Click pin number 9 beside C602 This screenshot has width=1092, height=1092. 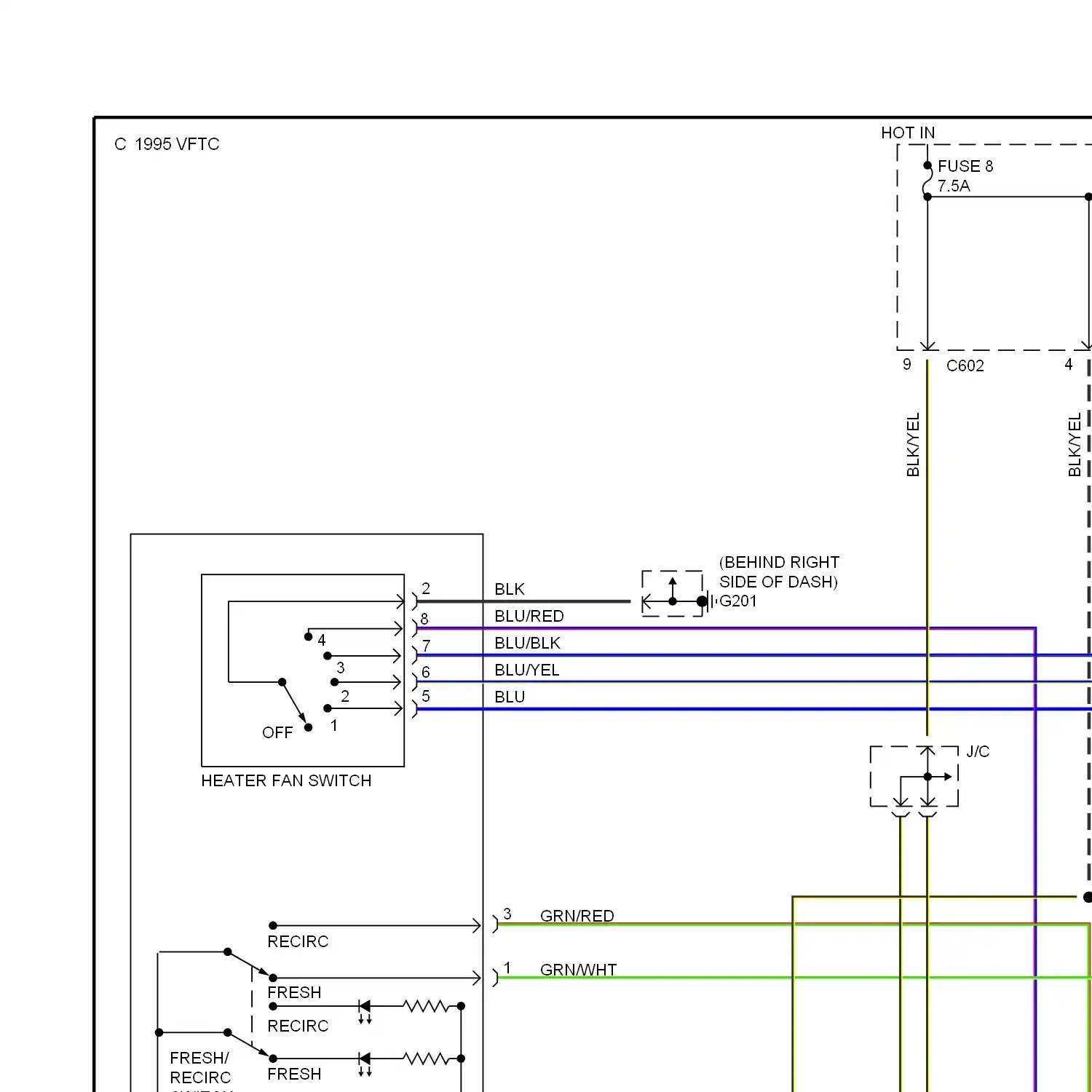(x=907, y=364)
